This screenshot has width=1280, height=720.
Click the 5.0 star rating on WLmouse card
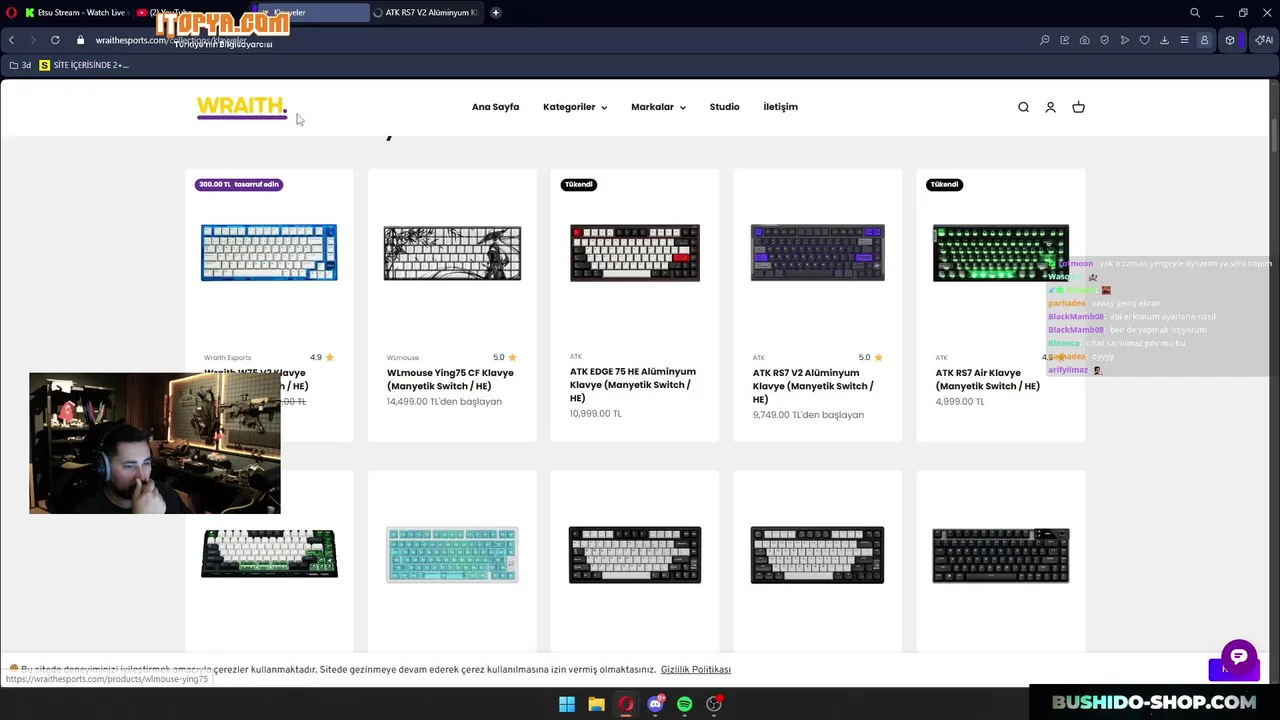click(x=505, y=357)
